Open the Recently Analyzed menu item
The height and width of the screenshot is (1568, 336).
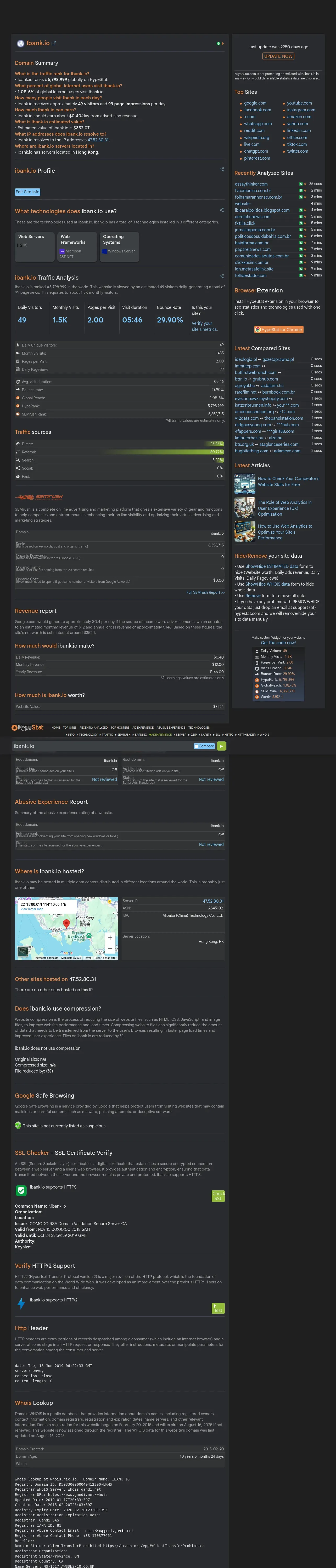[x=93, y=727]
